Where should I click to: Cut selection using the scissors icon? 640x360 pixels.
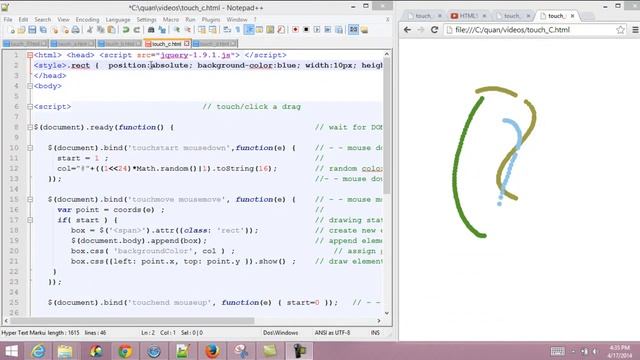pyautogui.click(x=89, y=30)
